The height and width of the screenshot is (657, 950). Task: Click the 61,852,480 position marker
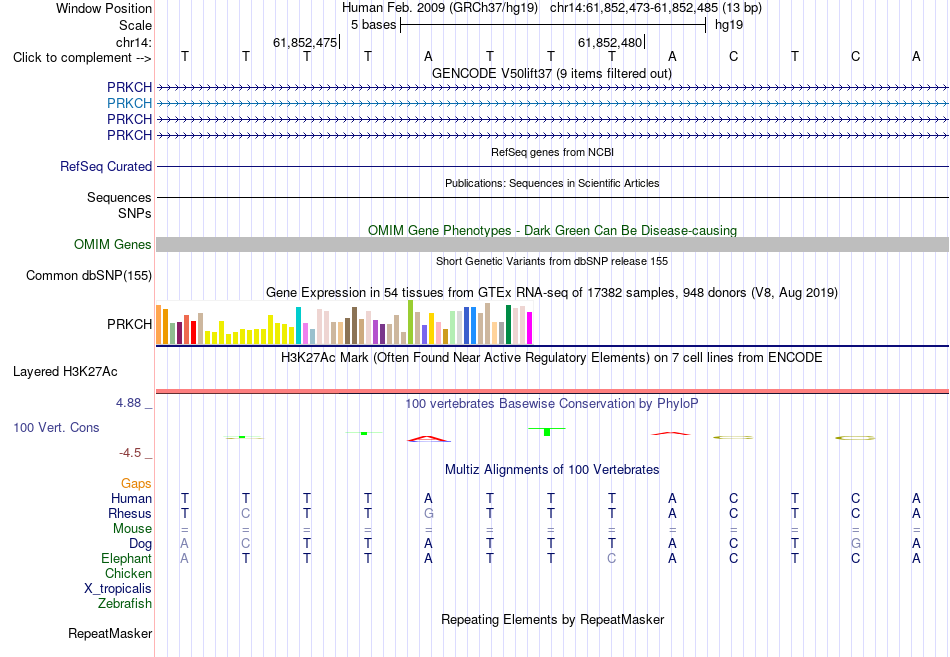(x=610, y=42)
